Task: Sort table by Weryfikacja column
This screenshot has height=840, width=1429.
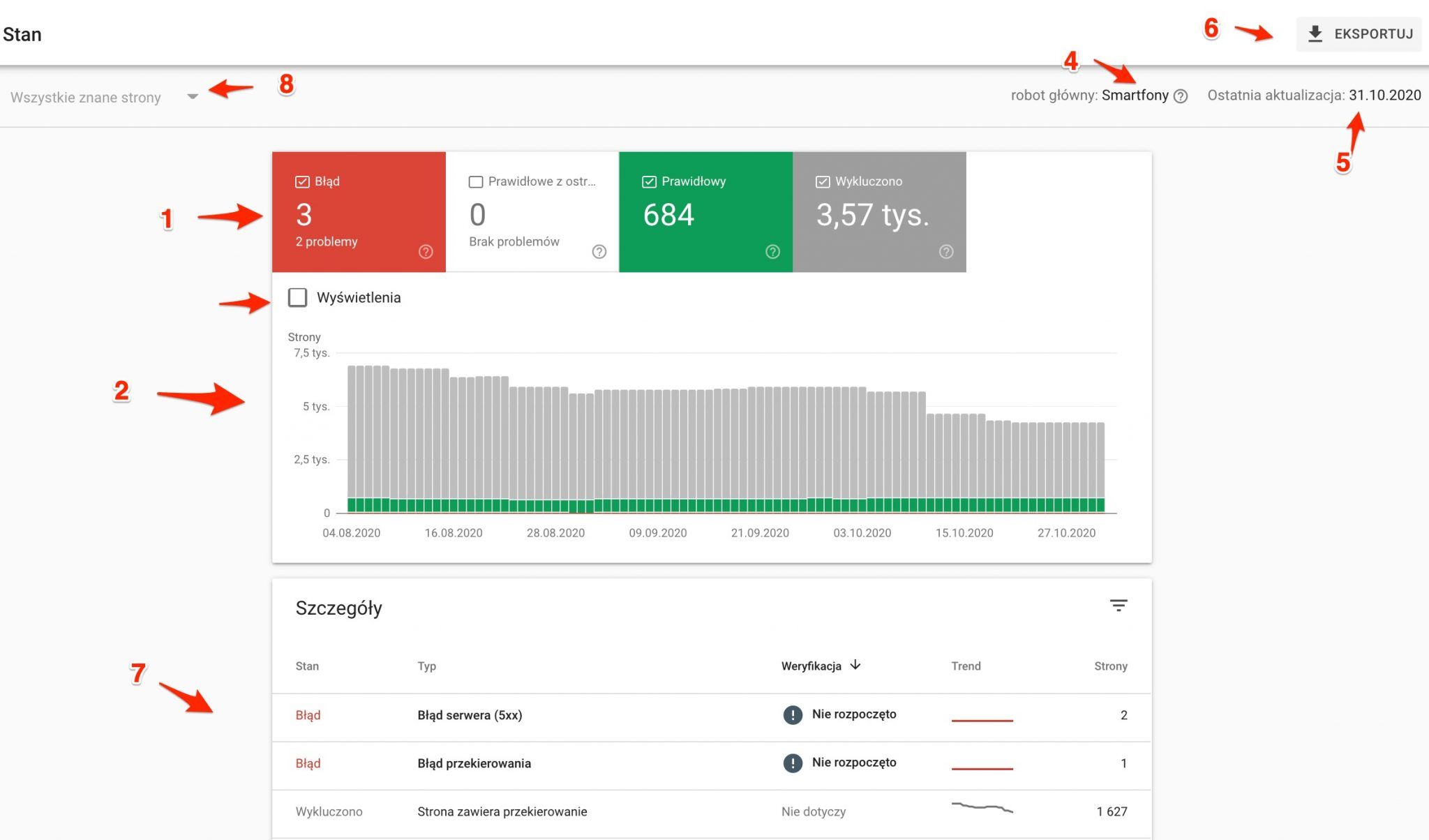Action: [x=811, y=666]
